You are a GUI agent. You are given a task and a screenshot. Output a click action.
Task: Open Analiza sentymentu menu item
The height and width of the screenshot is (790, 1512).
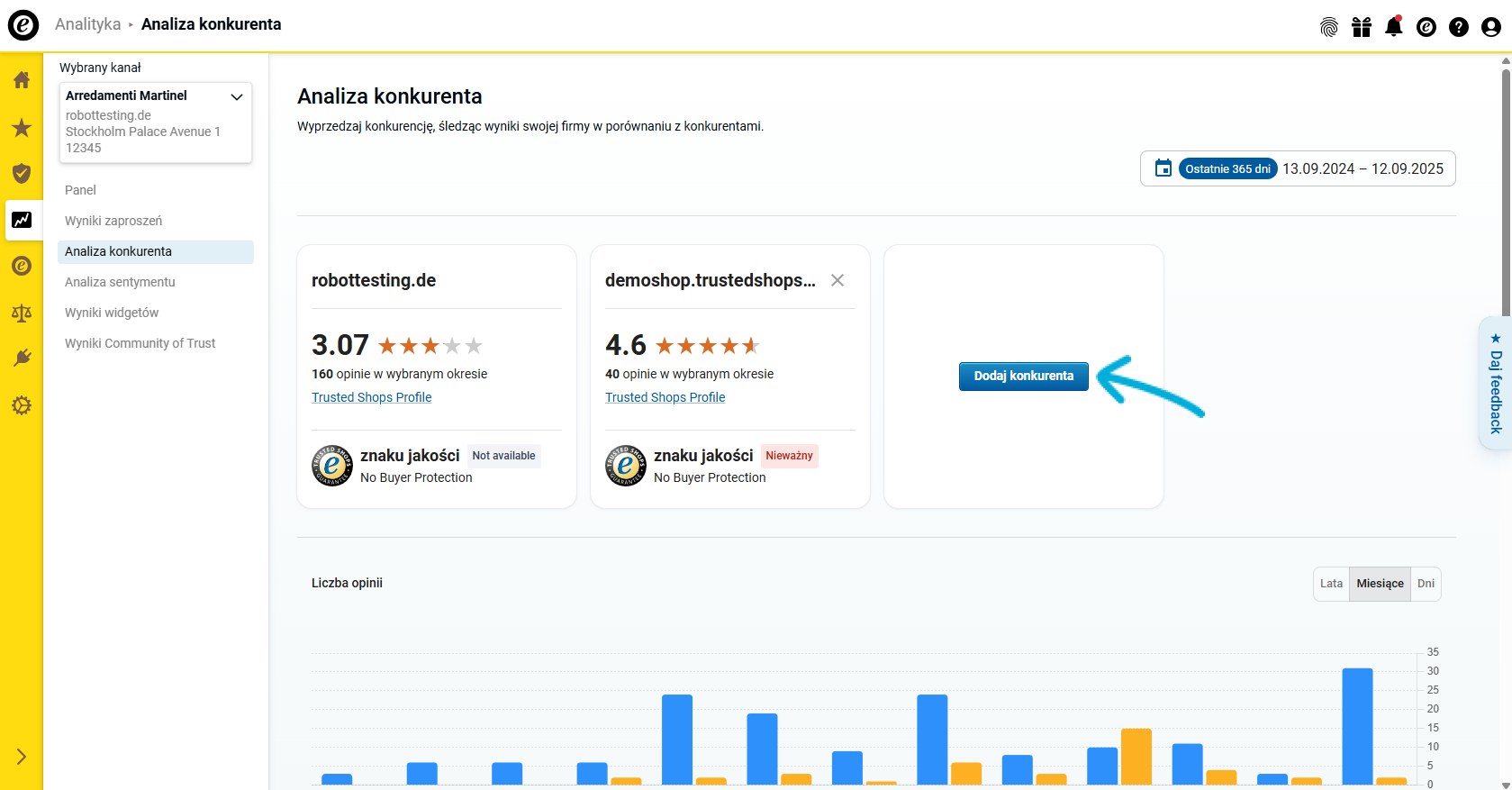[120, 282]
